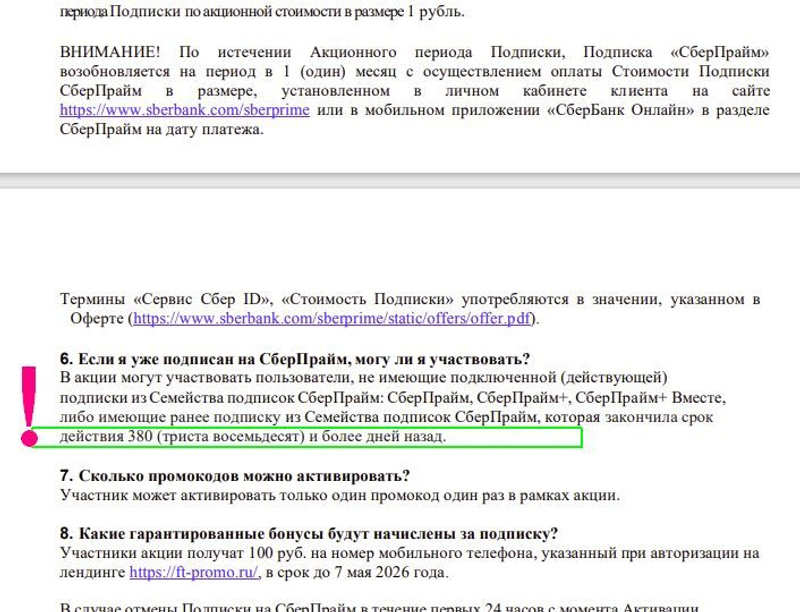Open the offer.pdf link in the Оферта reference
This screenshot has height=612, width=800.
[x=332, y=318]
